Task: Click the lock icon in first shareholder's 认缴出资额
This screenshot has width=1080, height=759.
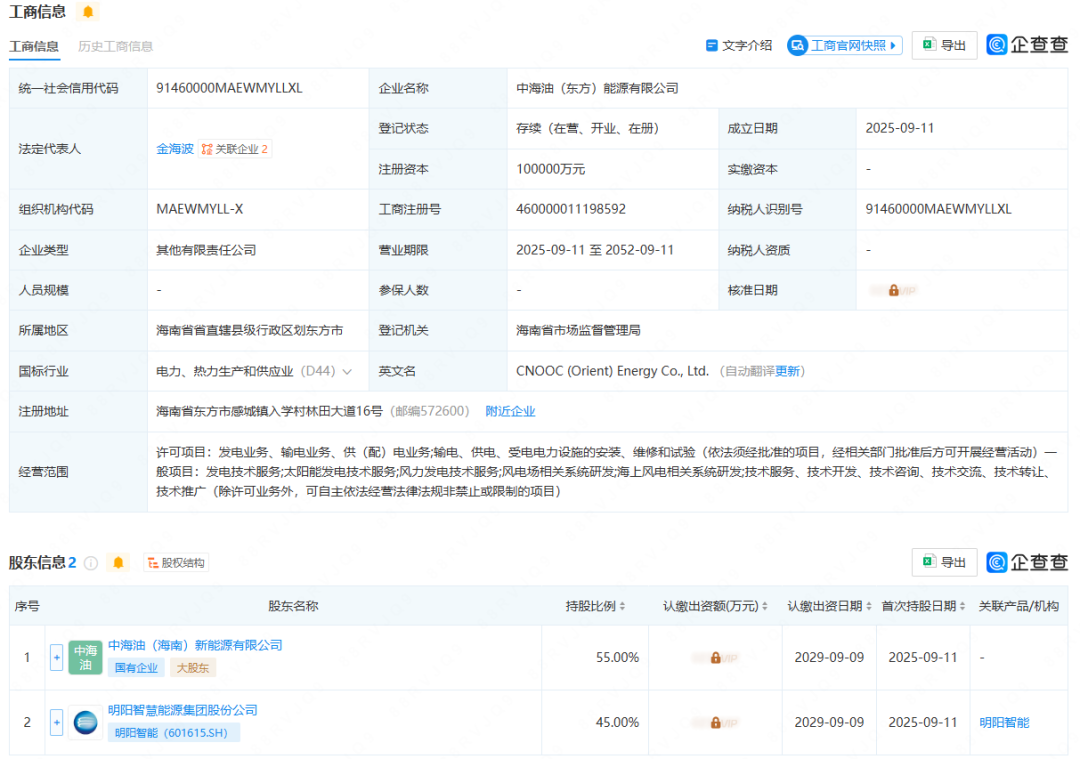Action: tap(715, 658)
